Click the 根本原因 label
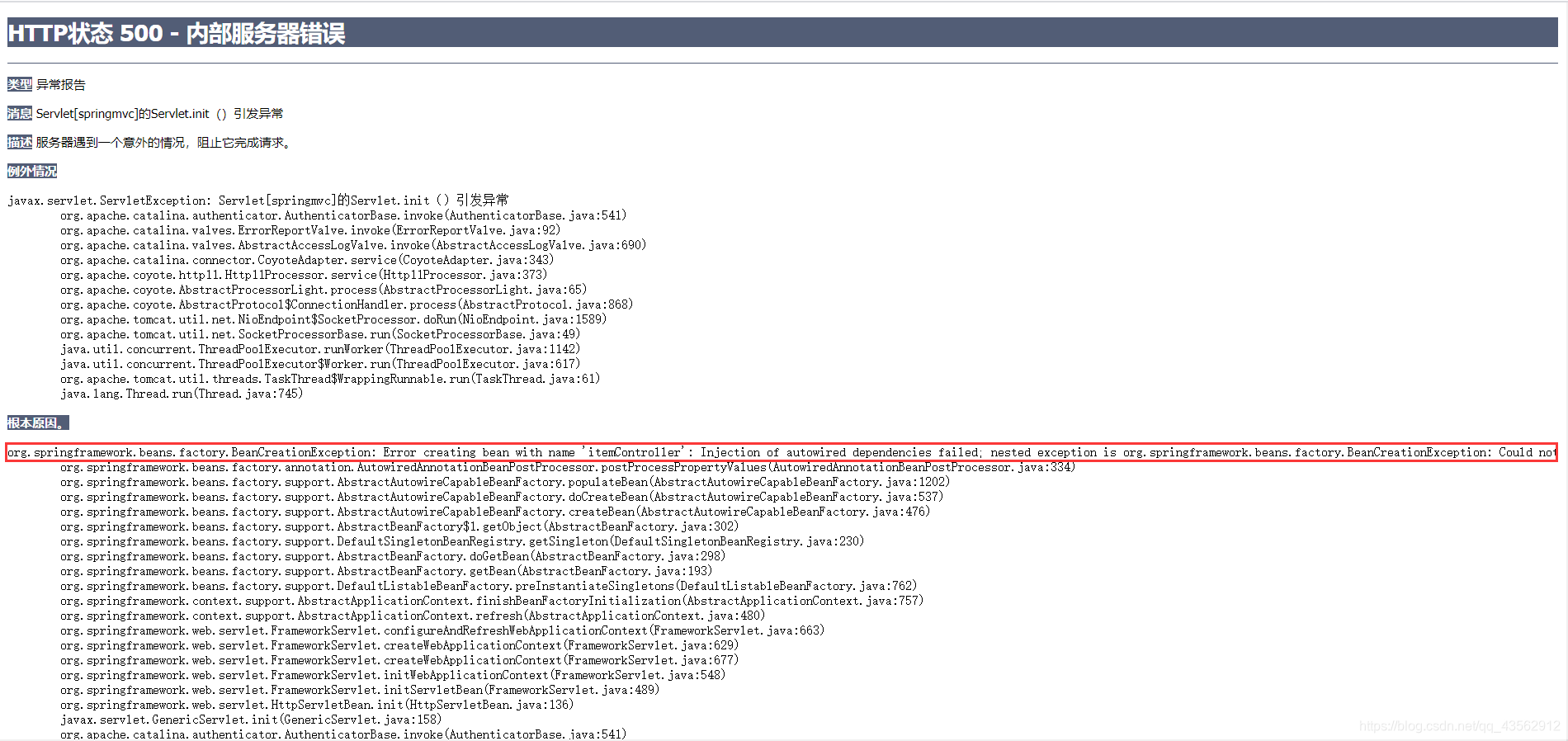 (38, 422)
